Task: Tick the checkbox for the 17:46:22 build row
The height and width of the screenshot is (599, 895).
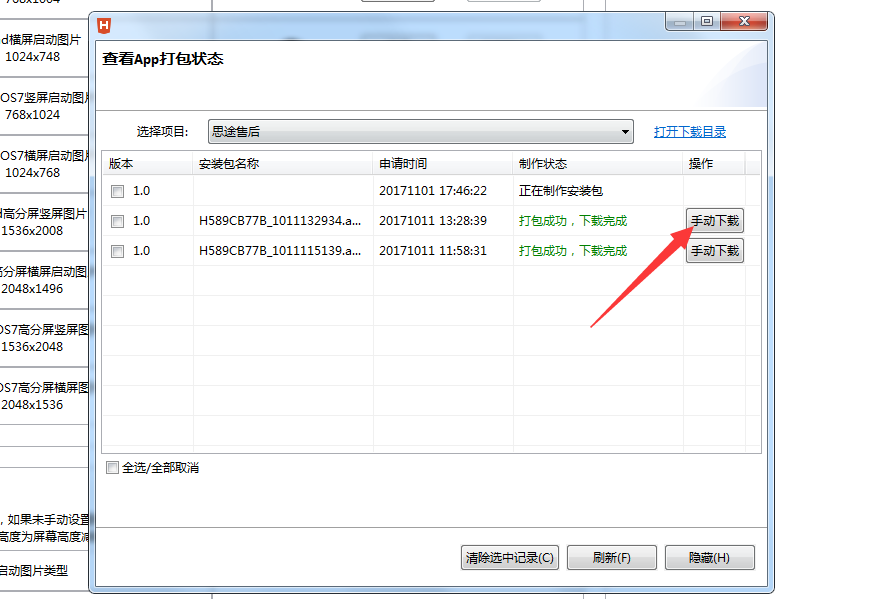Action: (x=118, y=191)
